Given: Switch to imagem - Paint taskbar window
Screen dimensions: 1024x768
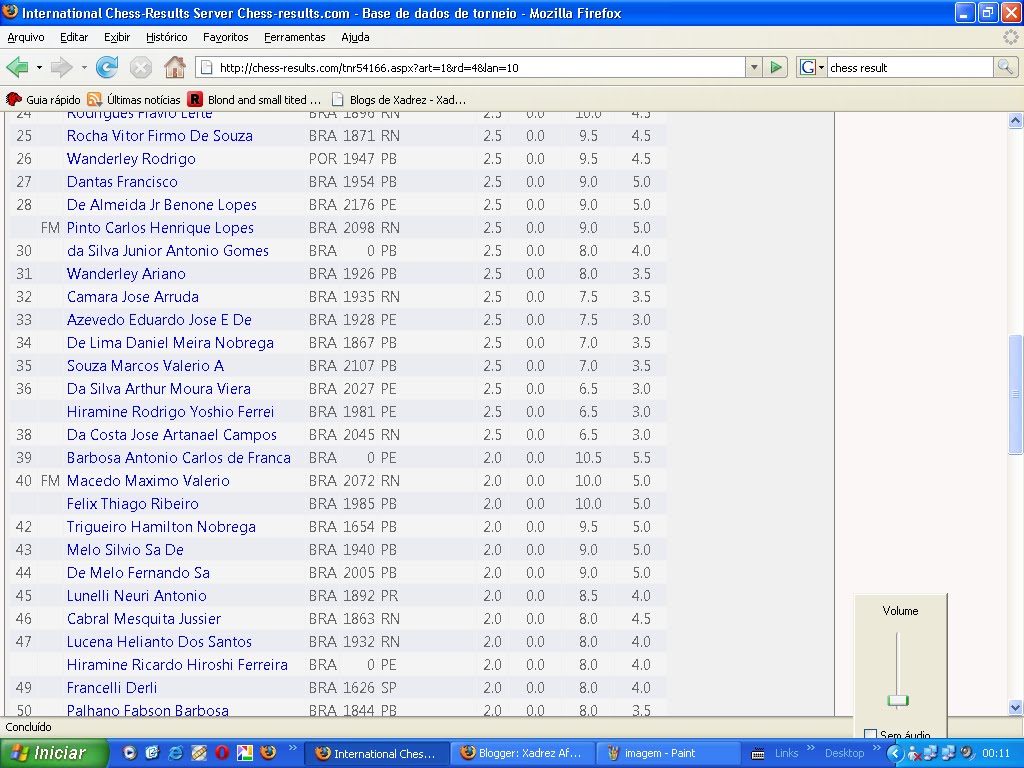Looking at the screenshot, I should point(670,754).
